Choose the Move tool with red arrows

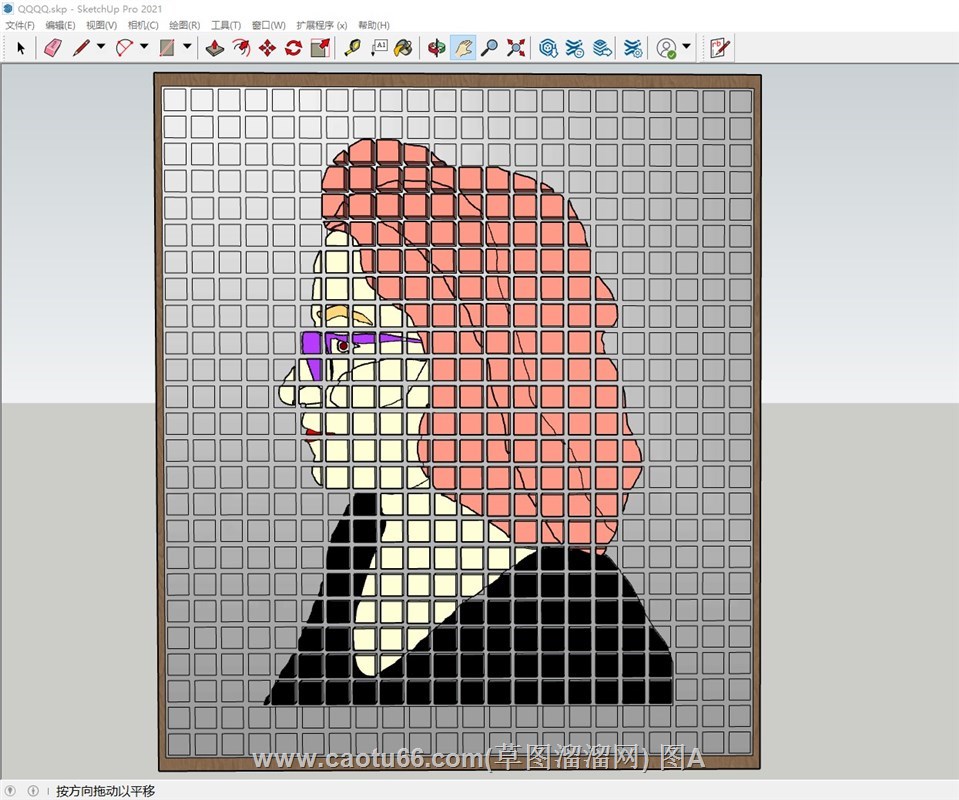tap(267, 47)
